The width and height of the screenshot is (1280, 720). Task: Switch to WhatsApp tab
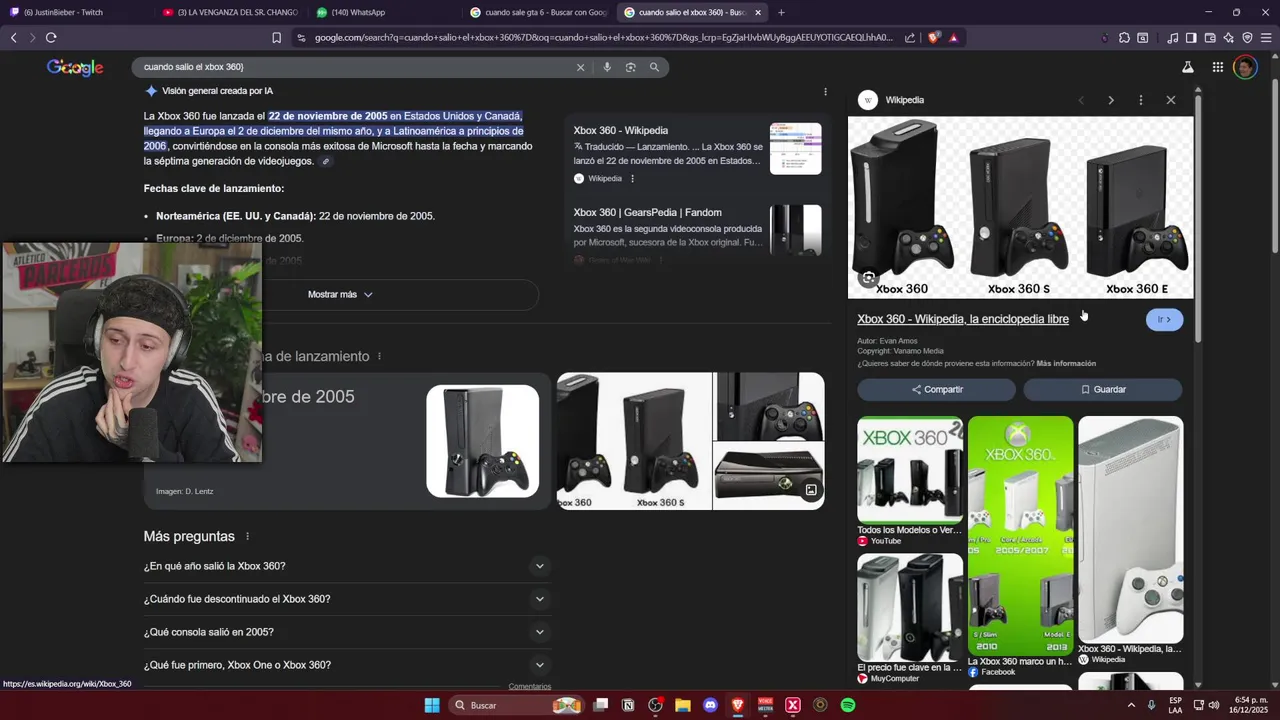coord(385,12)
